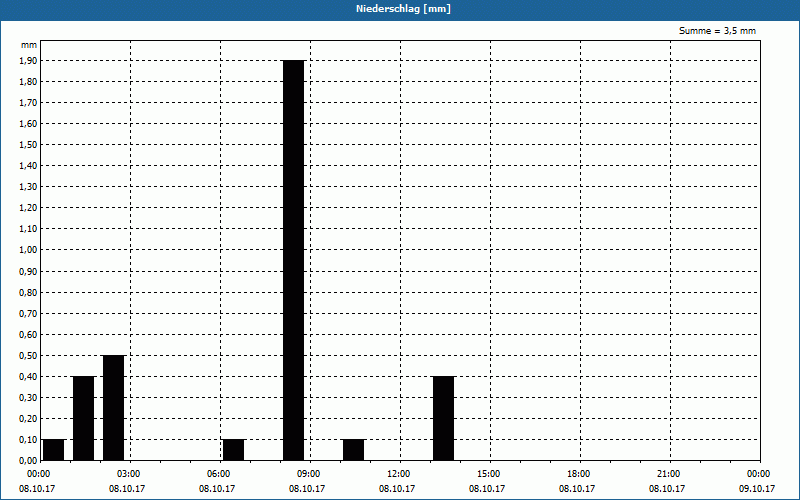Click the 08.10.17 date under 15:00
The width and height of the screenshot is (800, 500).
(487, 489)
